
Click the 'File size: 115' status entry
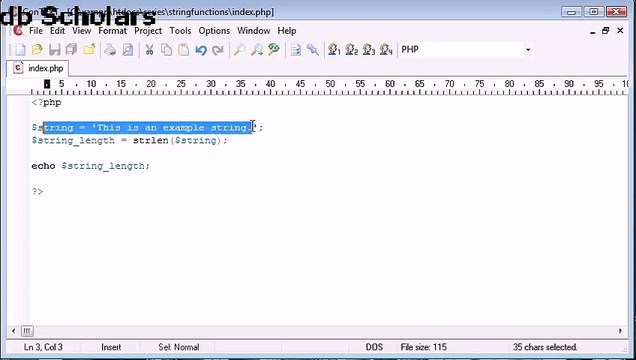pyautogui.click(x=423, y=347)
